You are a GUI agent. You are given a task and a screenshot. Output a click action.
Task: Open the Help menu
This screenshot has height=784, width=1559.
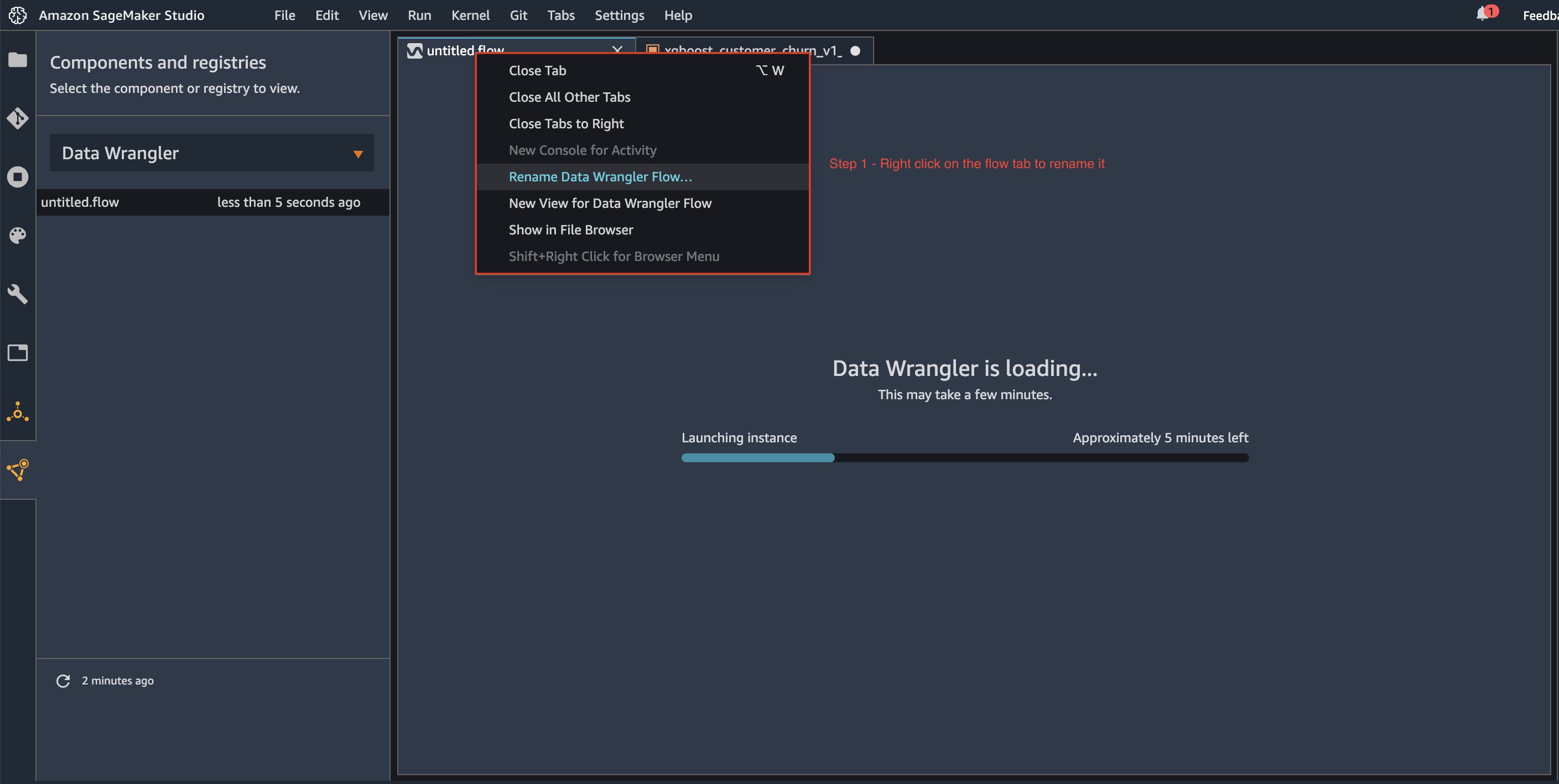(678, 15)
